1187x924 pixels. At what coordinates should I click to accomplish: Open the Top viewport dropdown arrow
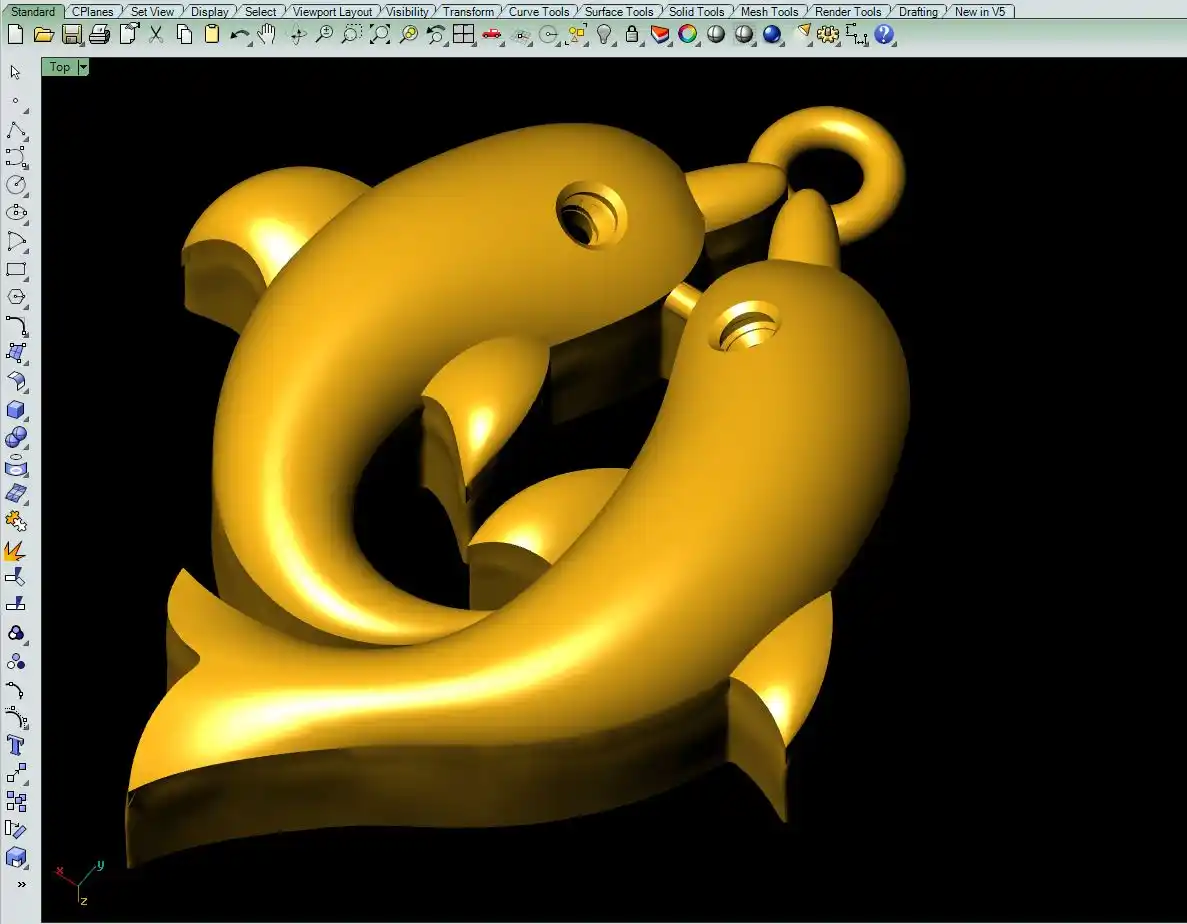click(83, 67)
